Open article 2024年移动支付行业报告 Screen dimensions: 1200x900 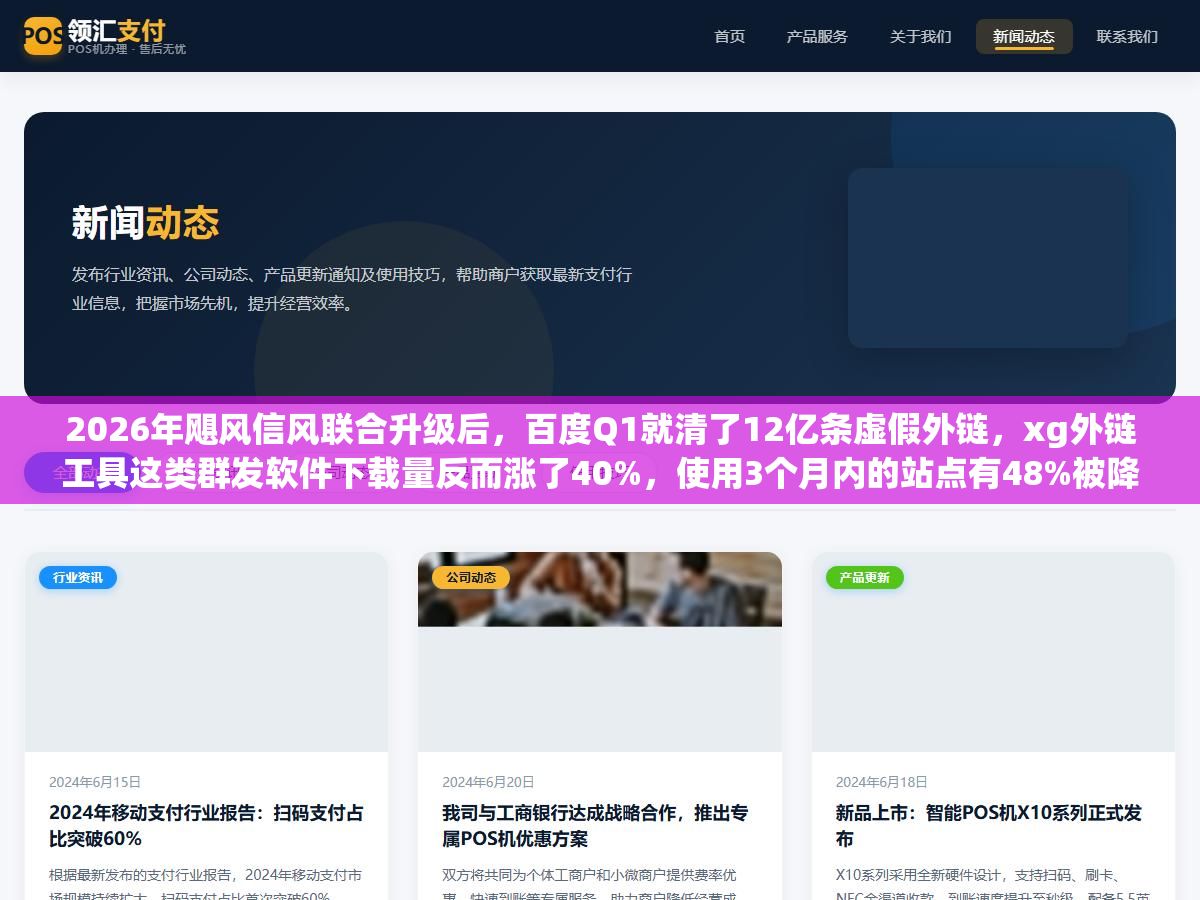coord(206,825)
